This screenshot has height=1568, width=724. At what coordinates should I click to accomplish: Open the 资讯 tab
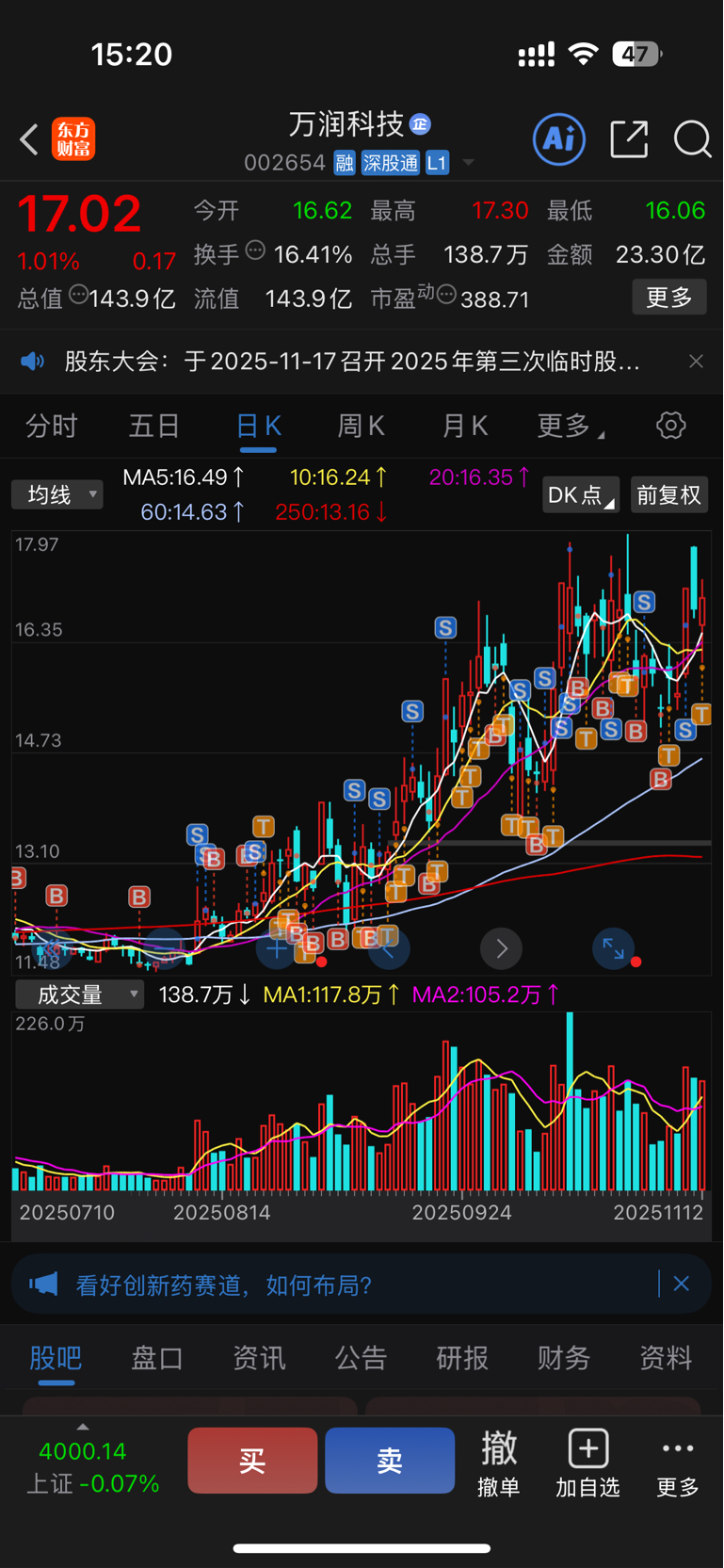(259, 1358)
